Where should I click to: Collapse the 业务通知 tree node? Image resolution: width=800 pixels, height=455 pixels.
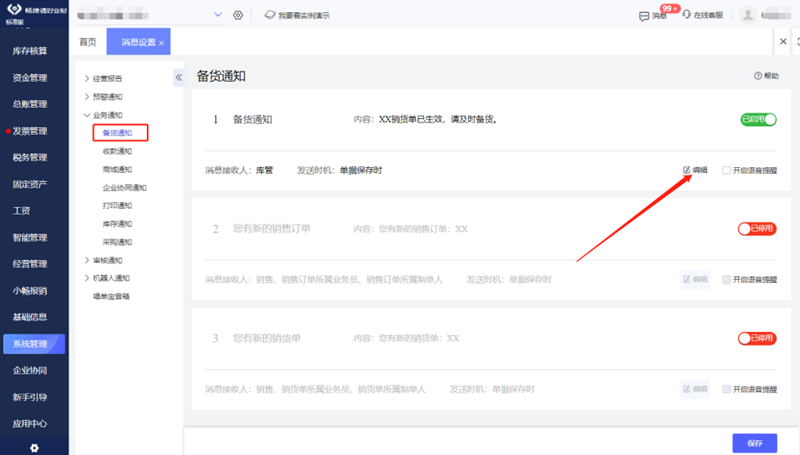[87, 115]
